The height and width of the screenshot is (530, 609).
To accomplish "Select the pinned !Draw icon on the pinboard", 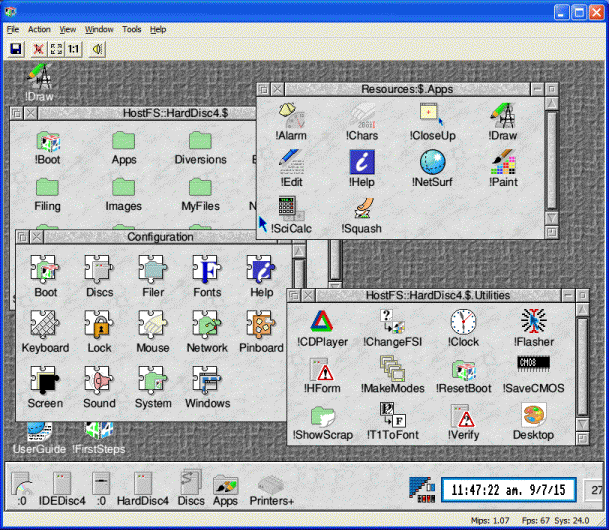I will tap(39, 82).
